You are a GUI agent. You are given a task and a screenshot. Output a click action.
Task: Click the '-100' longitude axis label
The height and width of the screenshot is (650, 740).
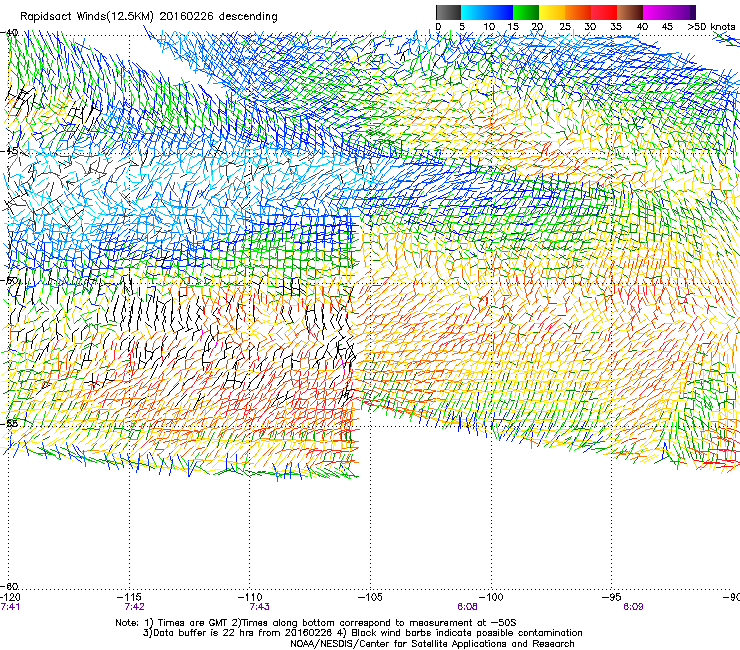(491, 598)
